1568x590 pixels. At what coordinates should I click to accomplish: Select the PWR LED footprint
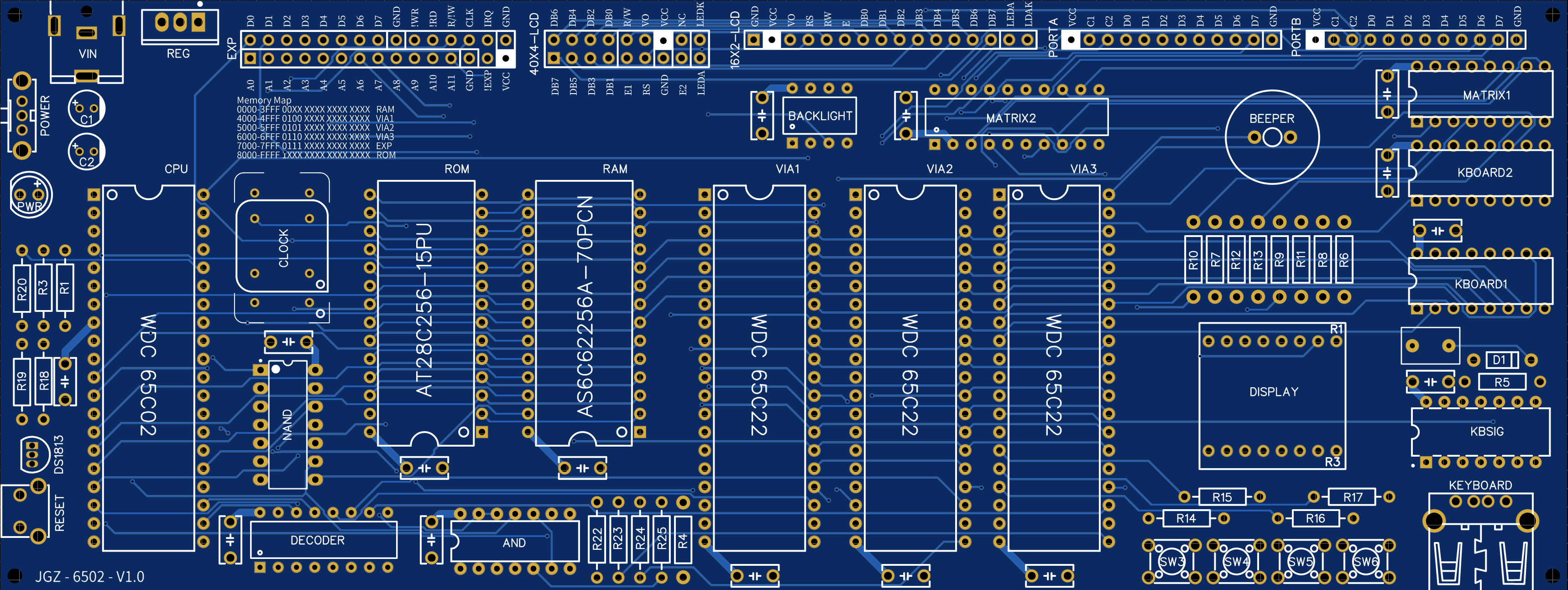(x=31, y=196)
